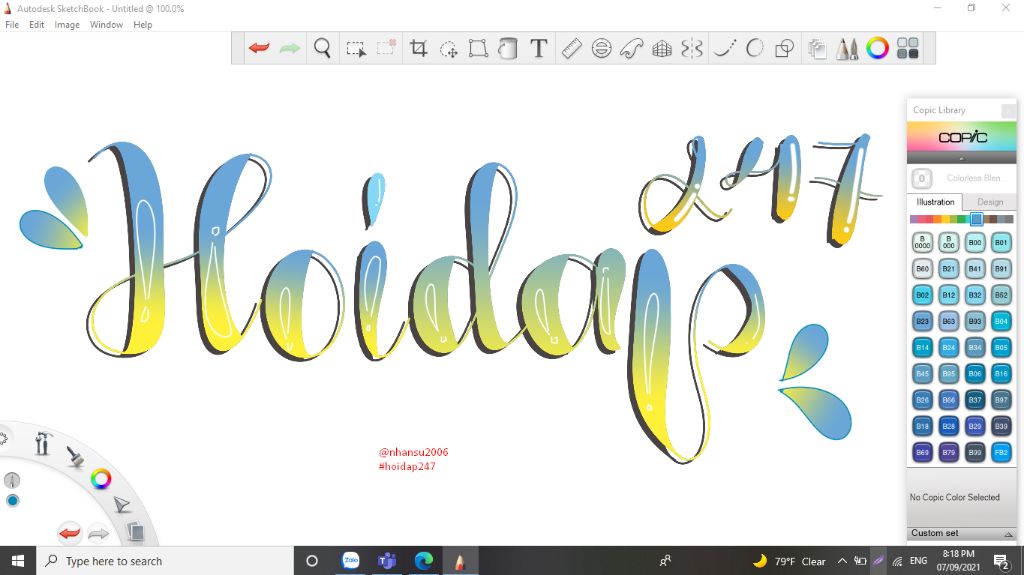Focus the taskbar search box
Screen dimensions: 1024x575
(165, 561)
